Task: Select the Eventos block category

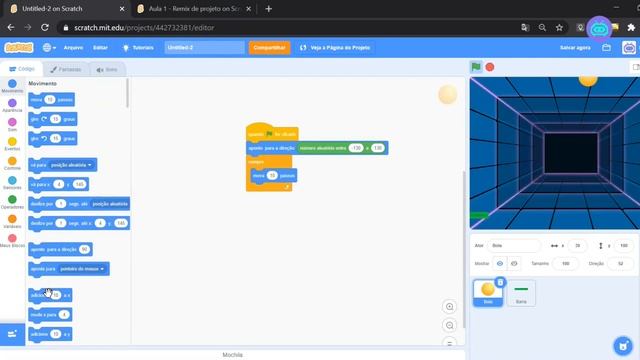Action: pos(12,144)
